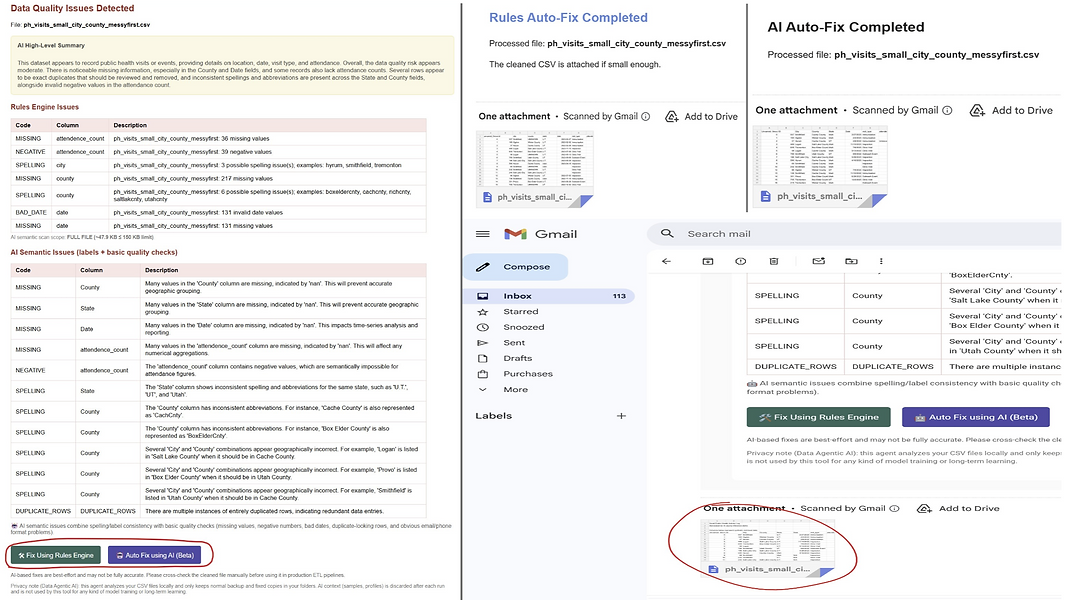Delete the open email with trash icon
The width and height of the screenshot is (1070, 600).
[773, 261]
